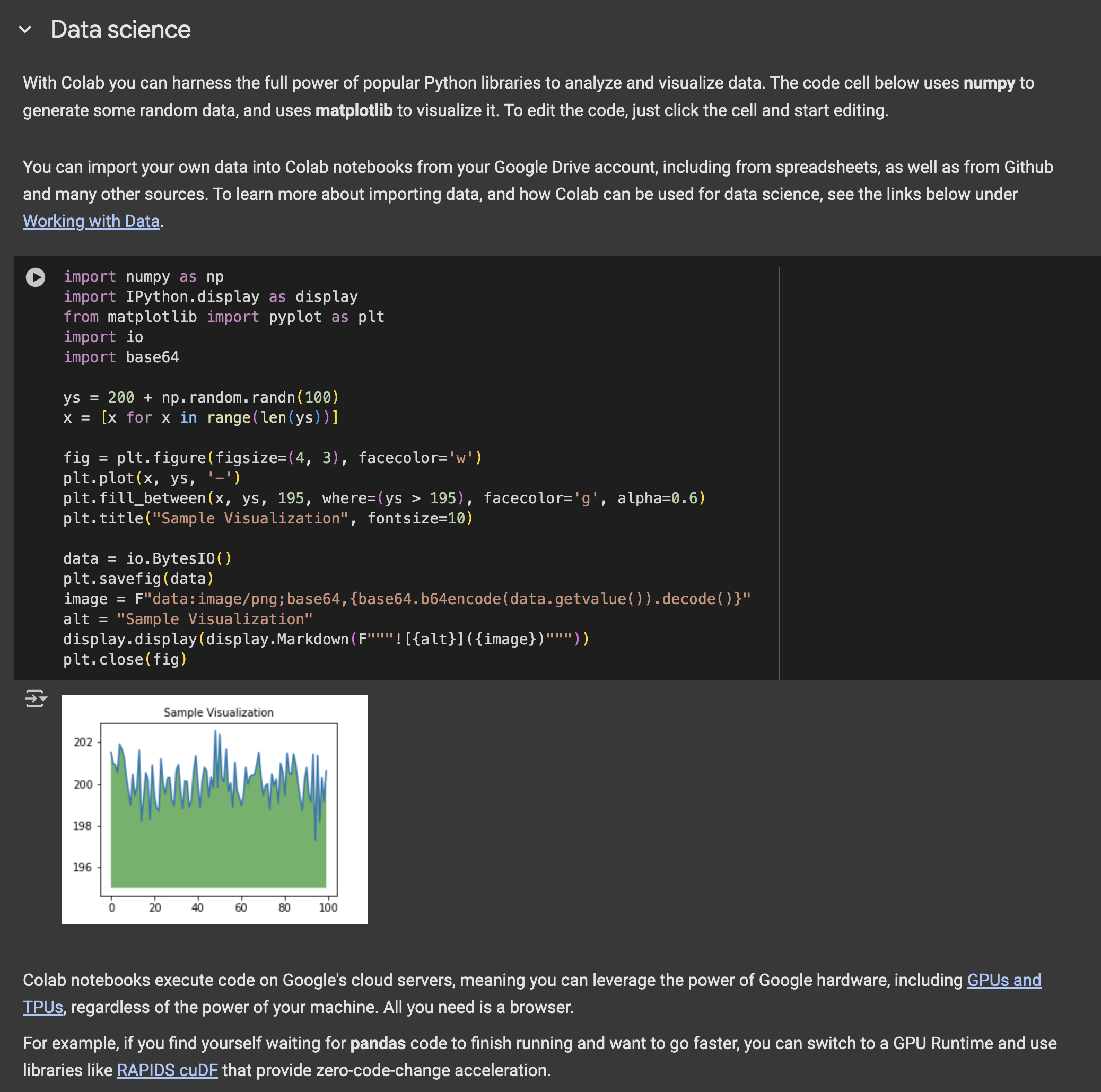Place cursor on plt.title code line
Screen dimensions: 1101x1092
tap(268, 518)
